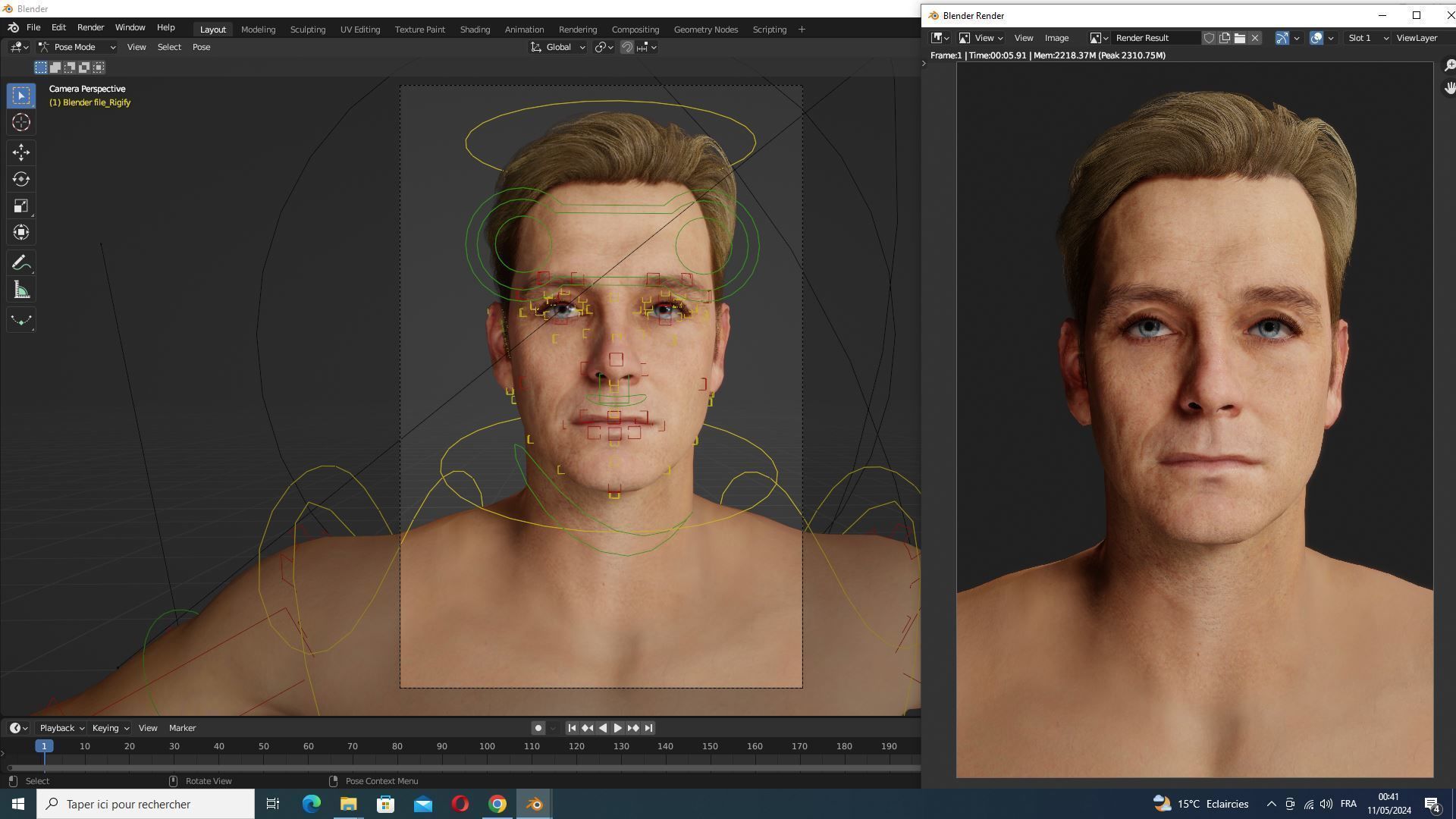Click the ViewLayer selector in render window
This screenshot has width=1456, height=819.
(x=1417, y=38)
